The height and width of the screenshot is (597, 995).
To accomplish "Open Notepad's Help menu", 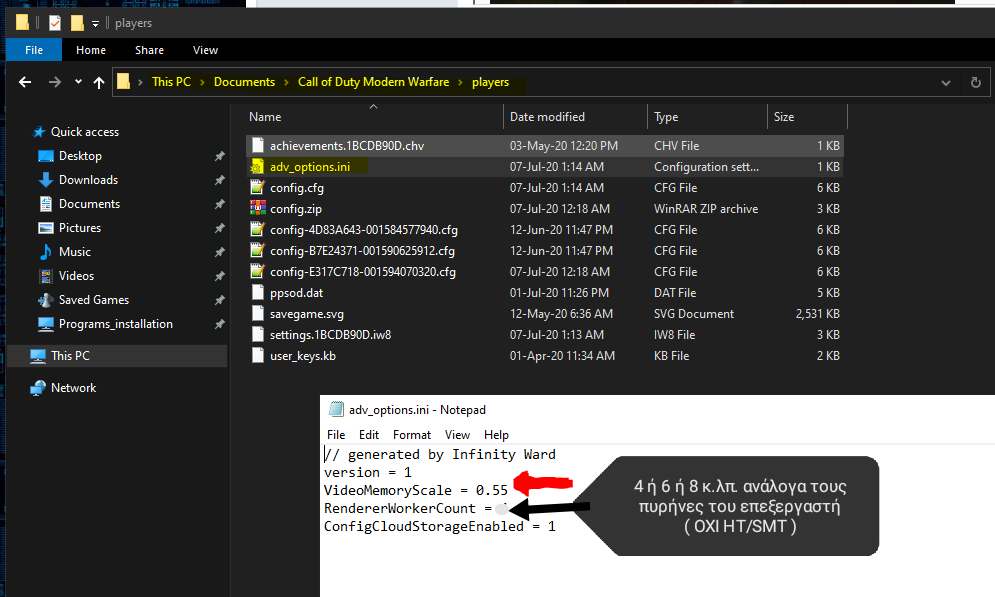I will pos(496,435).
